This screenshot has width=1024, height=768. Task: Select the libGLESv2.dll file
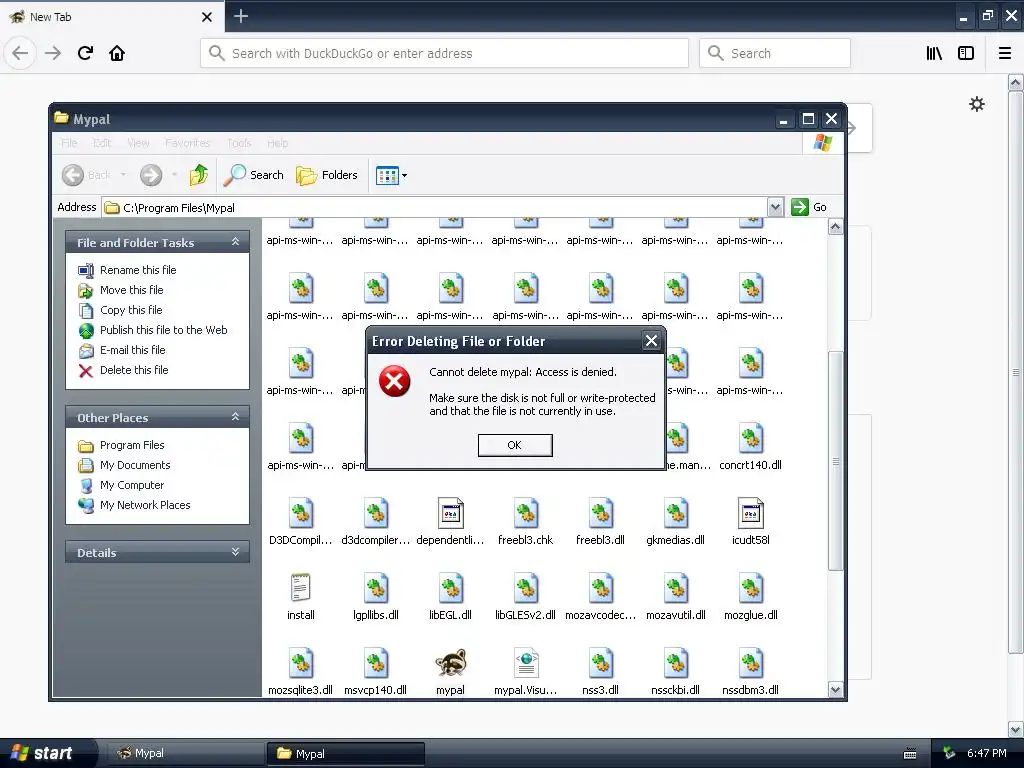[525, 598]
